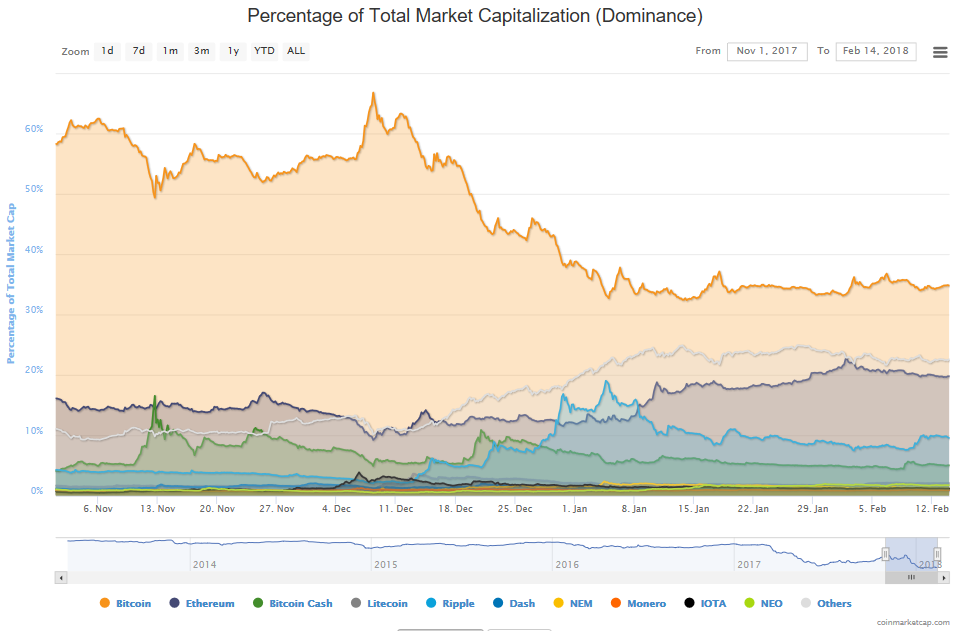973x631 pixels.
Task: Click the navigator's right range handle
Action: 937,554
